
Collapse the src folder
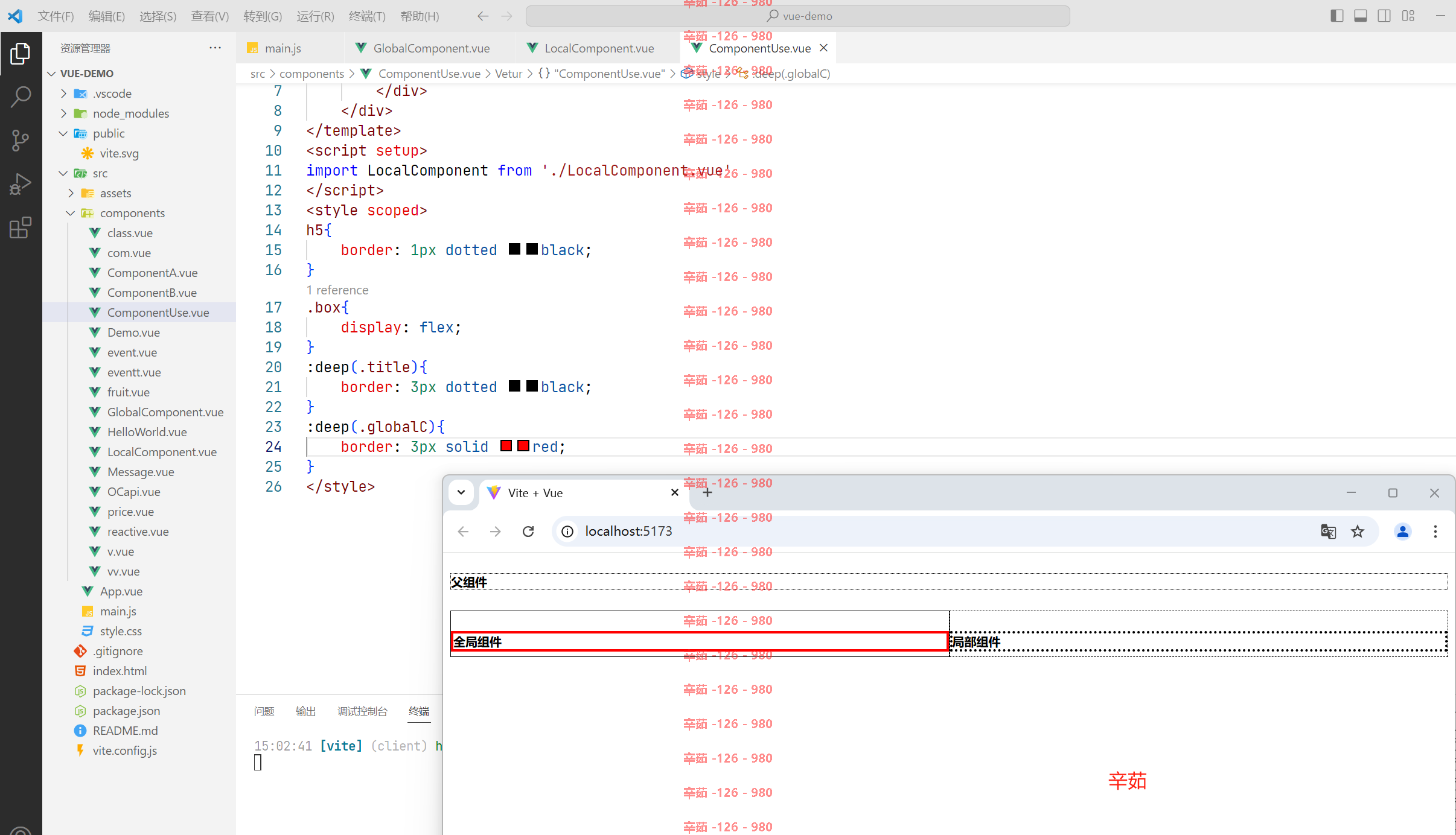(x=63, y=173)
